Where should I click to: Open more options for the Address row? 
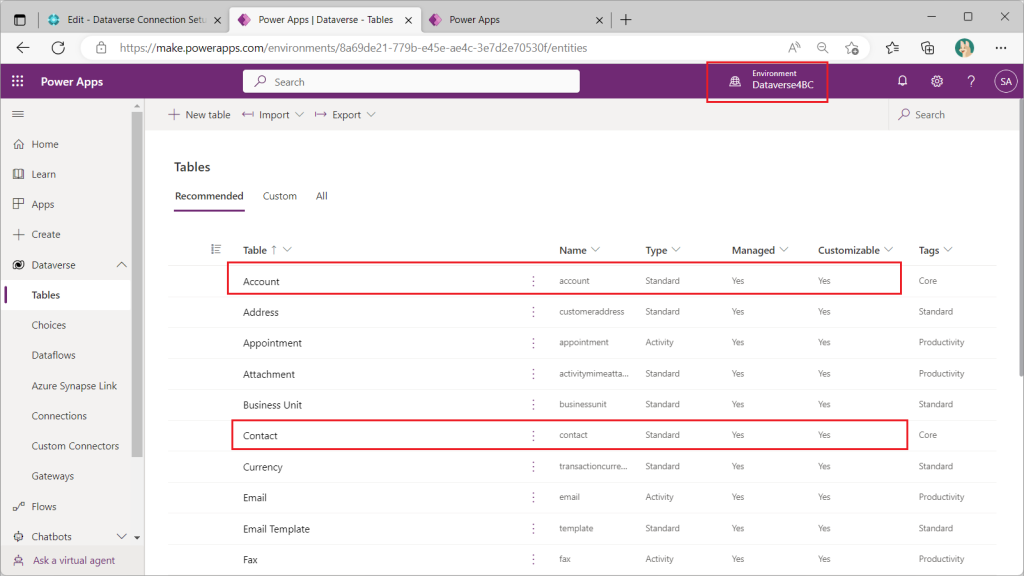coord(533,312)
